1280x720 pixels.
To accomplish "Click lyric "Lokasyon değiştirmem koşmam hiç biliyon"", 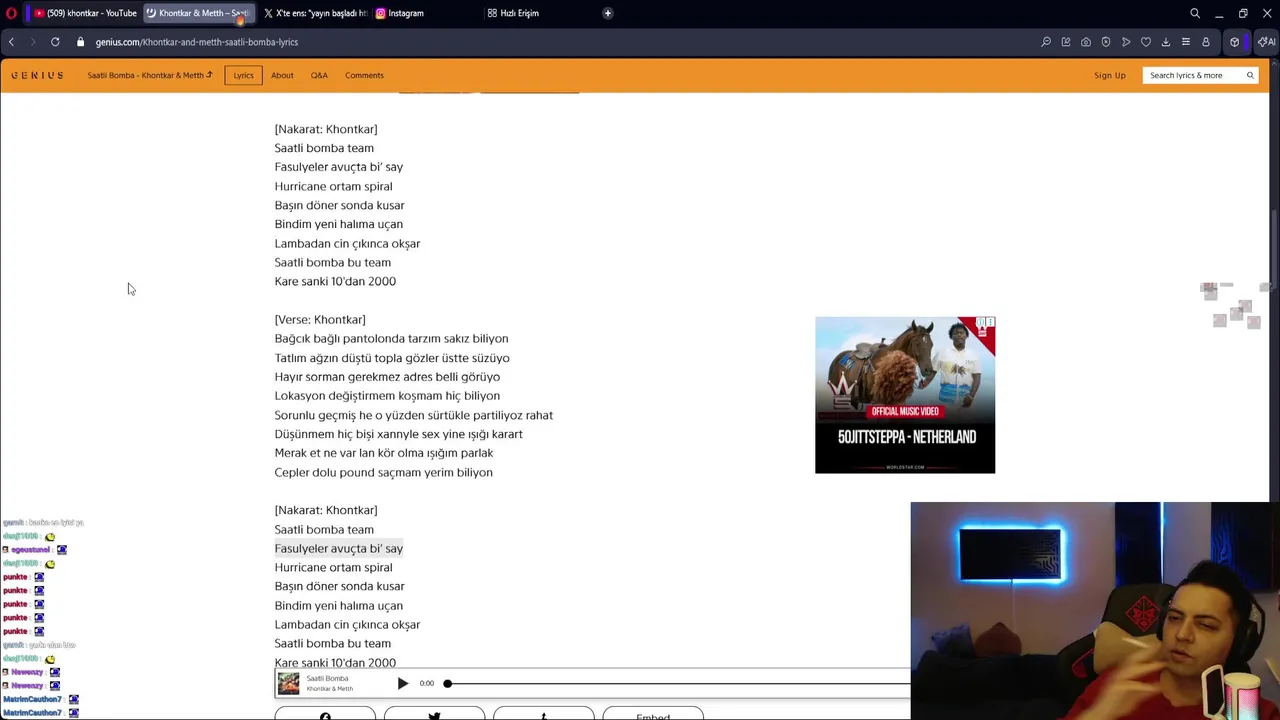I will click(x=387, y=396).
